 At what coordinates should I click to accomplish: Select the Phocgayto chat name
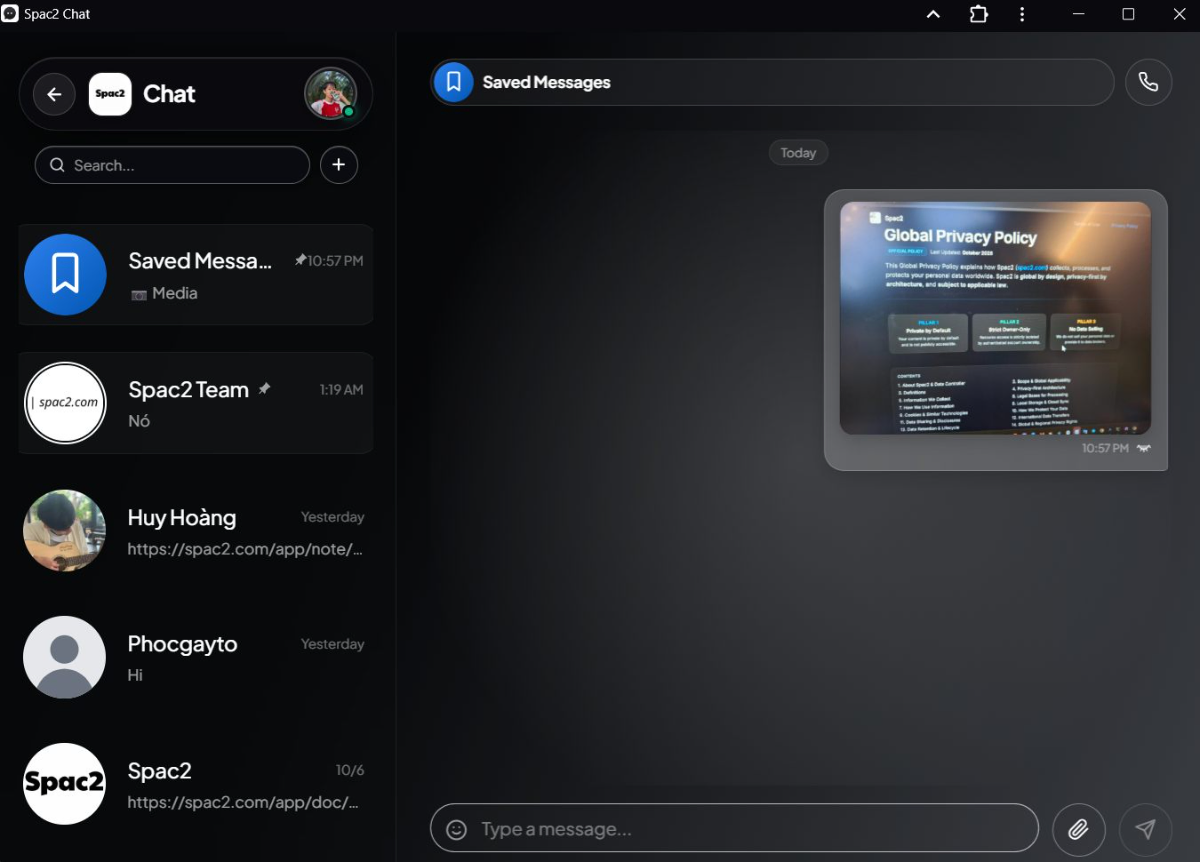click(x=182, y=644)
